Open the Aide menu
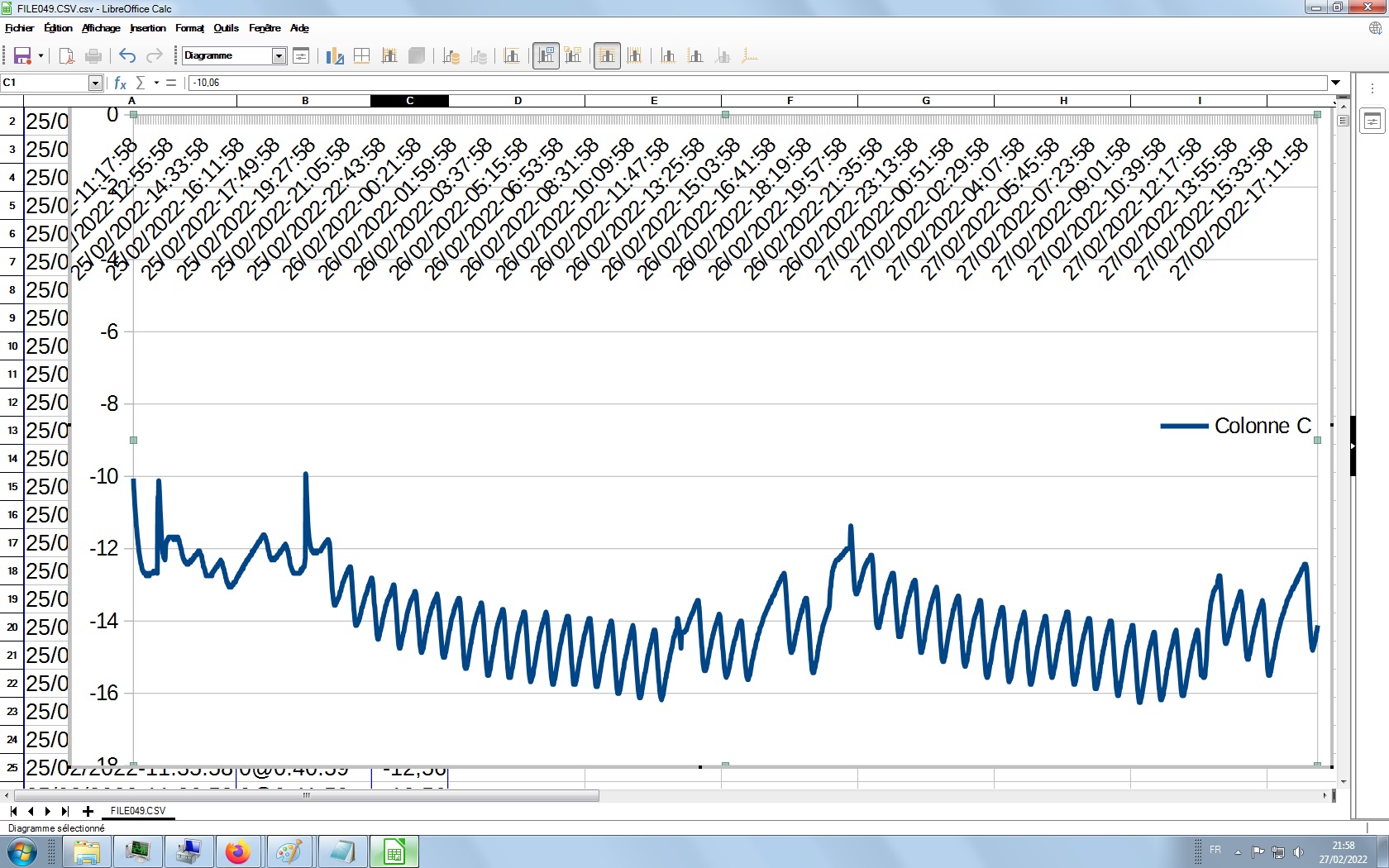Viewport: 1389px width, 868px height. (x=299, y=28)
